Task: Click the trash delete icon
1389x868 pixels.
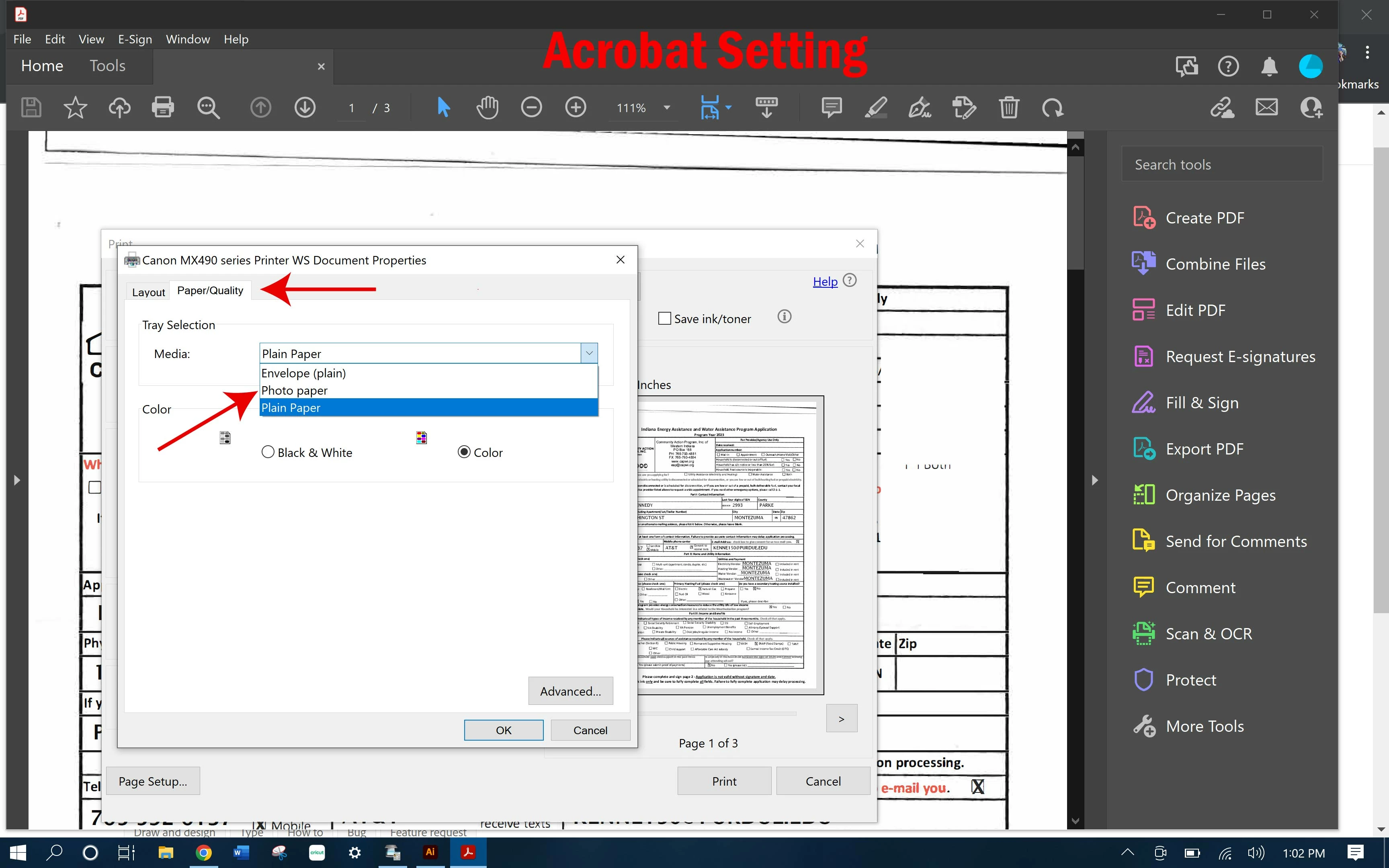Action: tap(1008, 107)
